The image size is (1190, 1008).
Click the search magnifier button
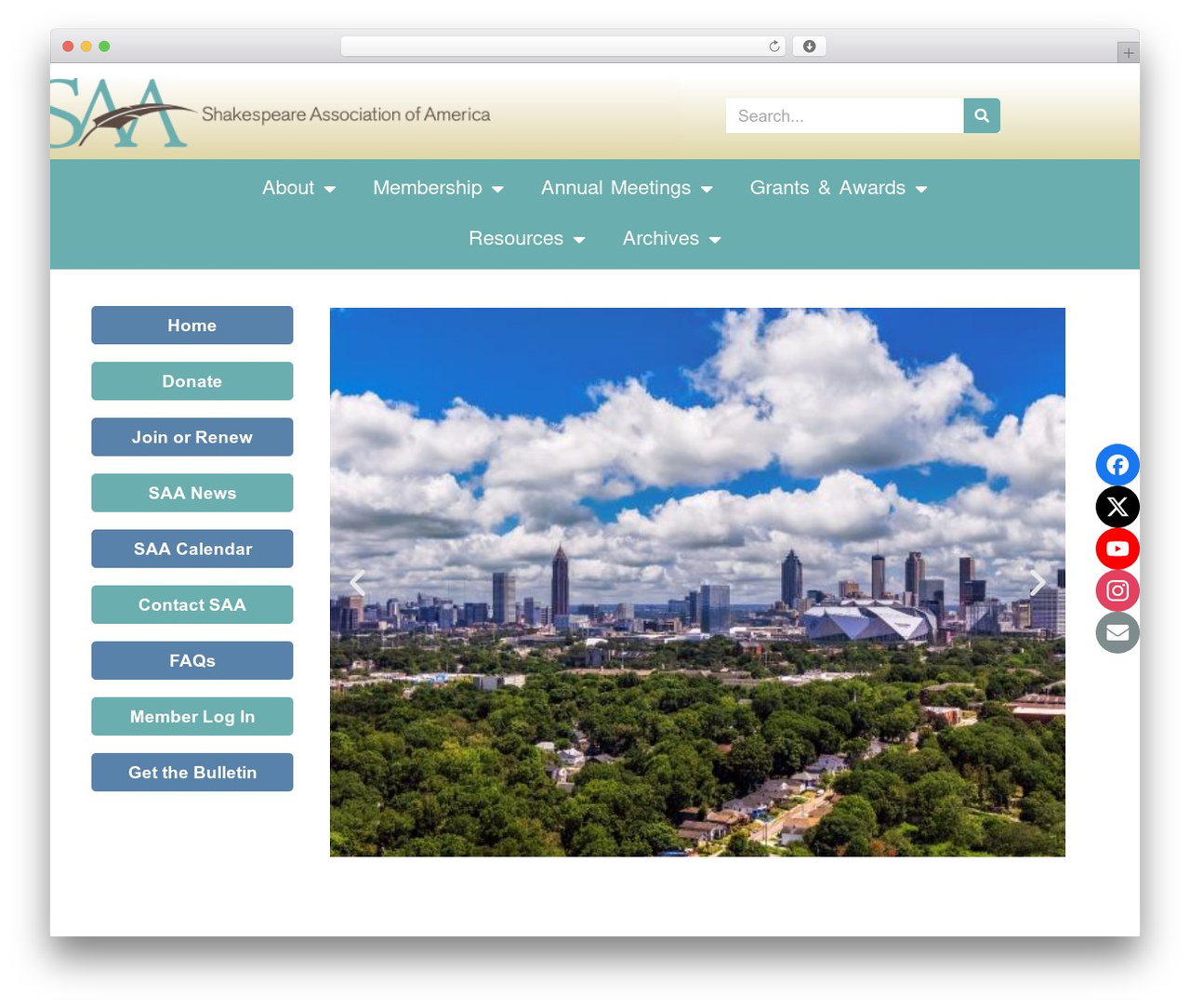[x=982, y=115]
